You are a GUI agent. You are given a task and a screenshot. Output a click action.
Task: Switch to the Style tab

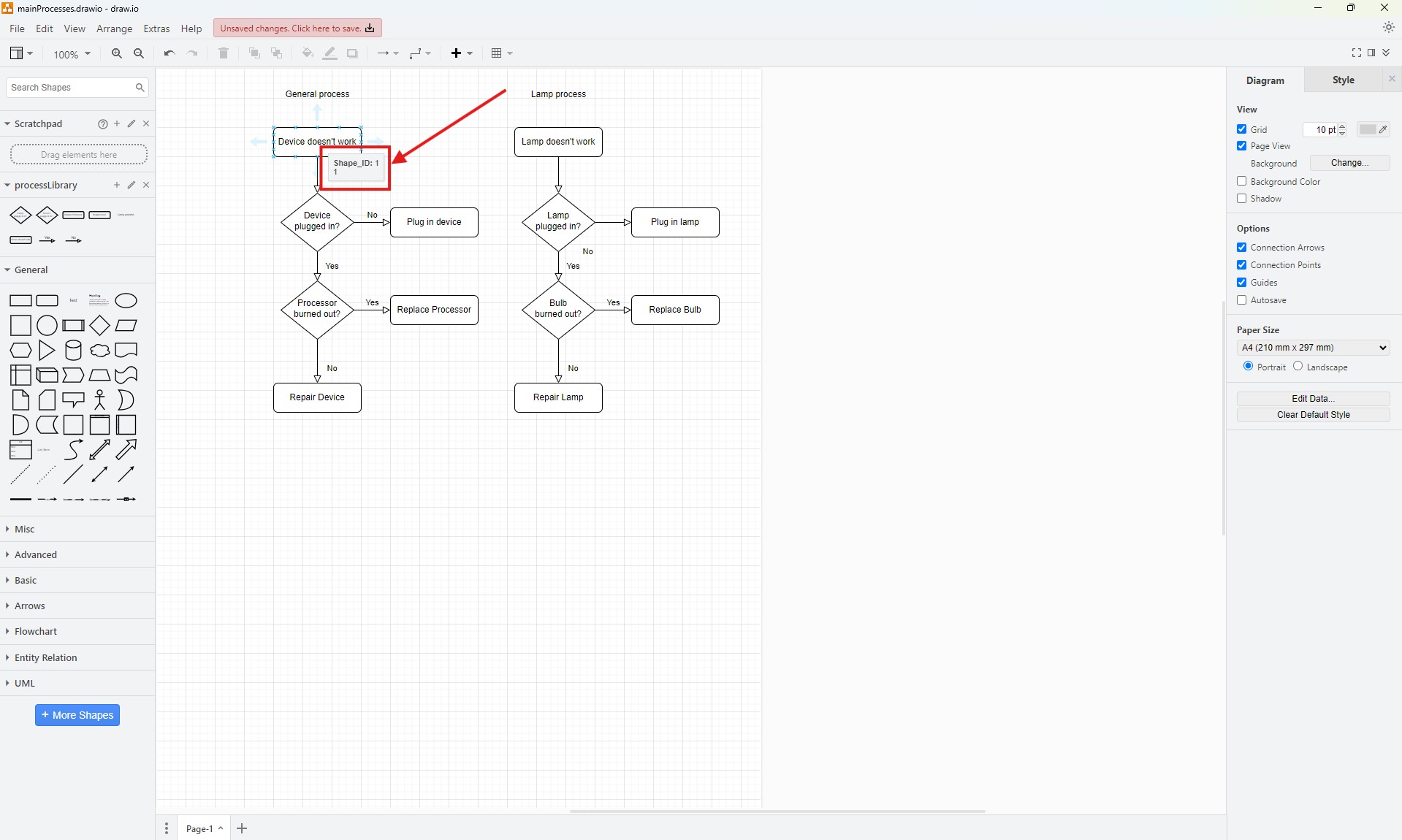click(1344, 80)
